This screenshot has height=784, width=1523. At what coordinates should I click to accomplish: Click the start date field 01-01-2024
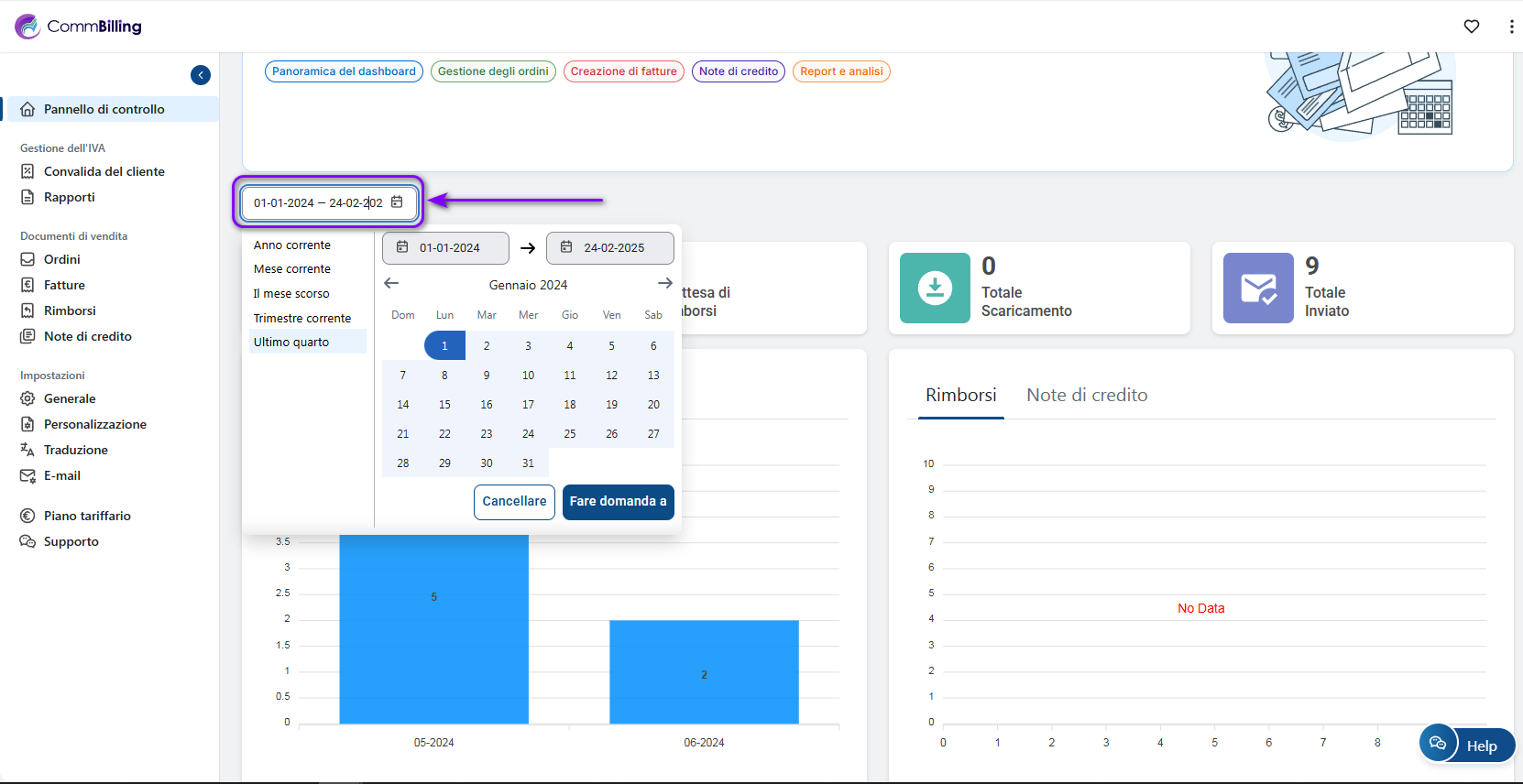[446, 248]
